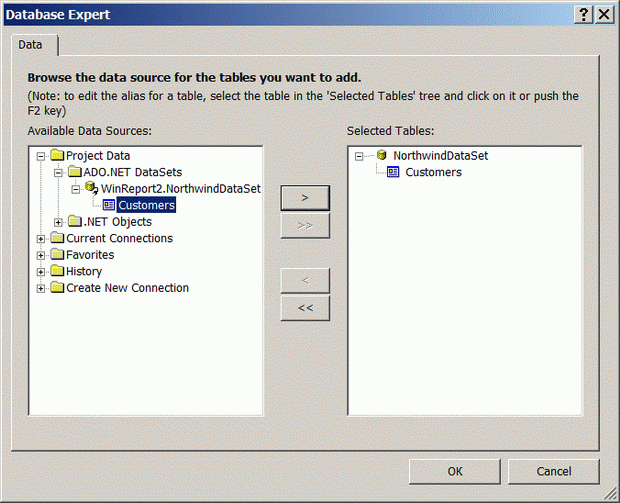Expand the Create New Connection node

[x=41, y=288]
